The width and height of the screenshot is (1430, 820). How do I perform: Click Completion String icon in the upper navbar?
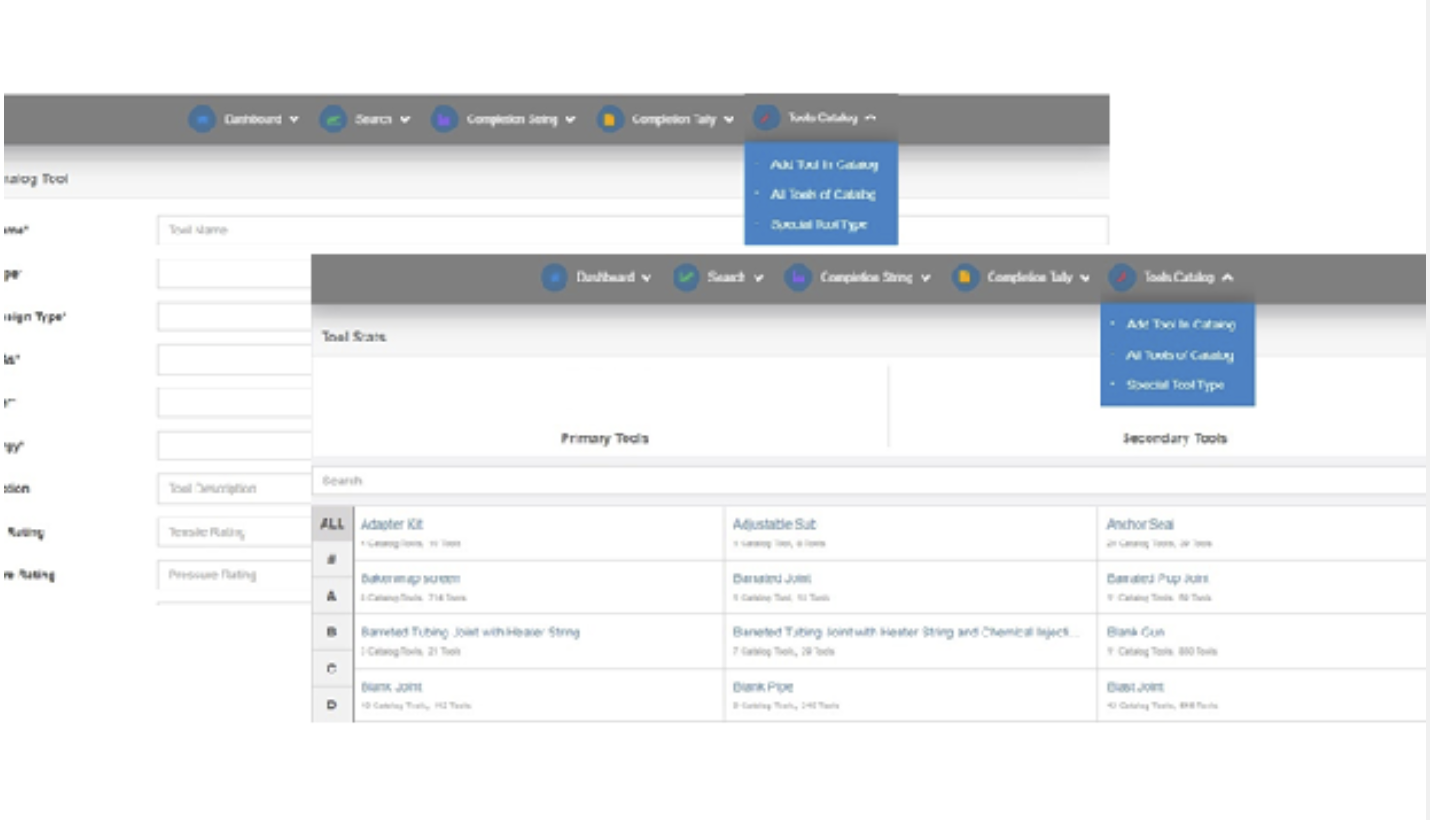444,119
